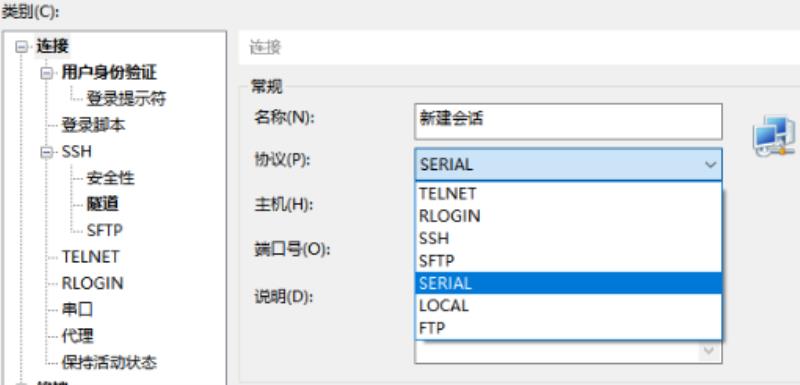Click the 名称 session name field
800x385 pixels.
(568, 121)
